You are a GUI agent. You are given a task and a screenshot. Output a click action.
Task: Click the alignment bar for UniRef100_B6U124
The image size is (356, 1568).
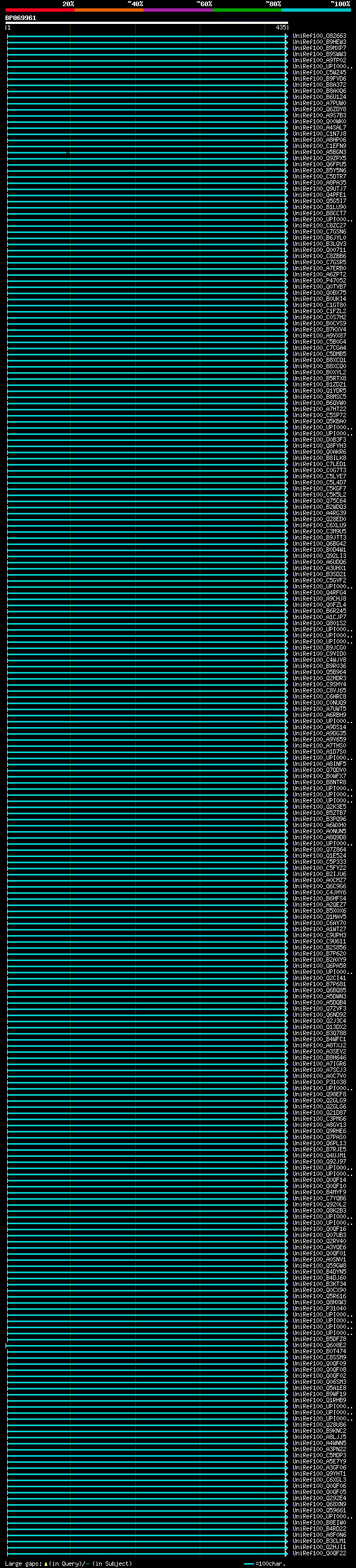click(x=147, y=97)
